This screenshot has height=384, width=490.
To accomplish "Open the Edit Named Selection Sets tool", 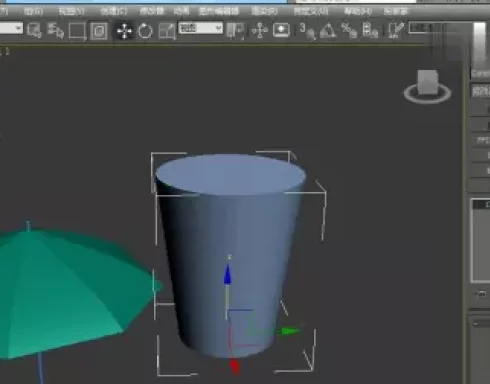I will click(396, 30).
